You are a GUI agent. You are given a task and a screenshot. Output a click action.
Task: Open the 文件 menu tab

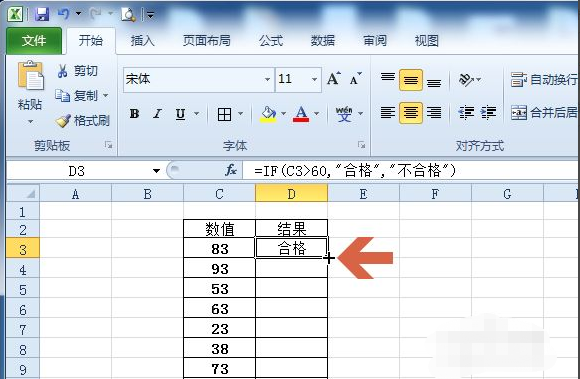[x=34, y=41]
